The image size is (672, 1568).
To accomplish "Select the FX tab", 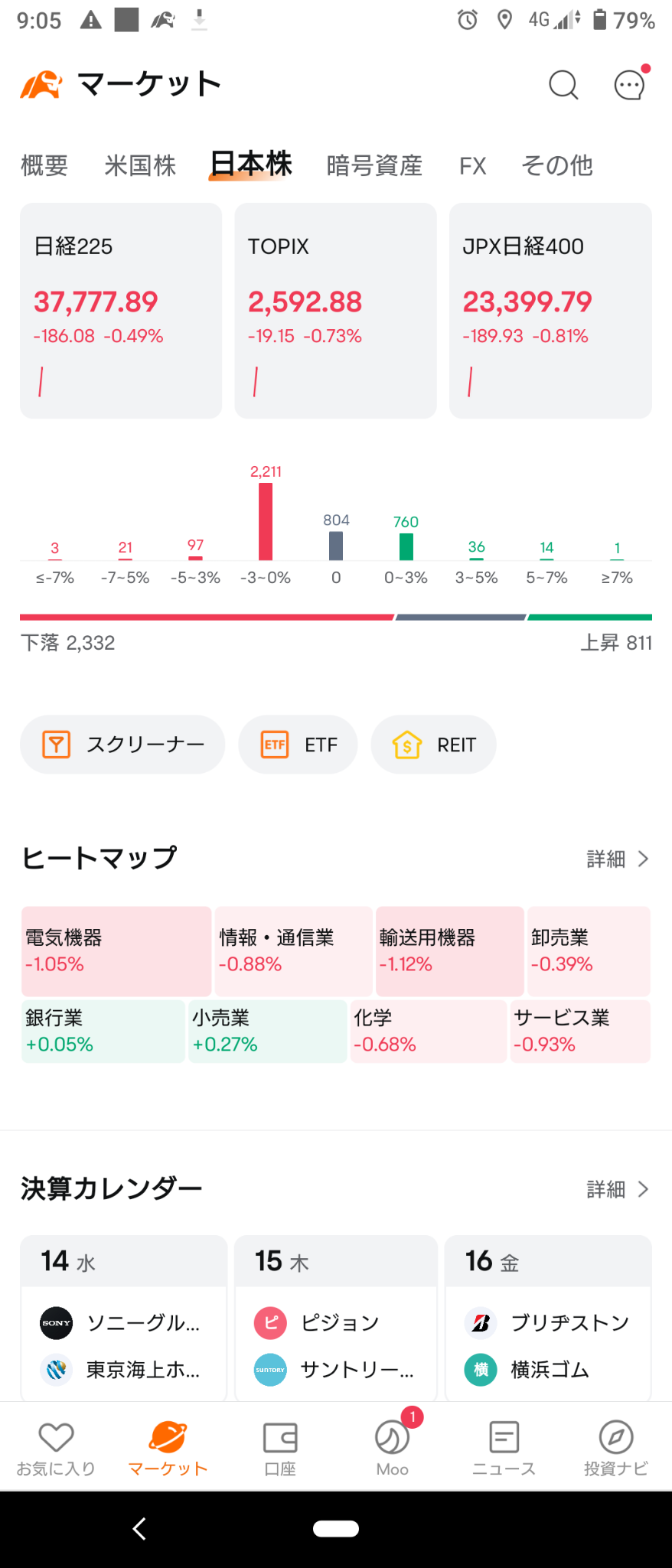I will coord(473,165).
